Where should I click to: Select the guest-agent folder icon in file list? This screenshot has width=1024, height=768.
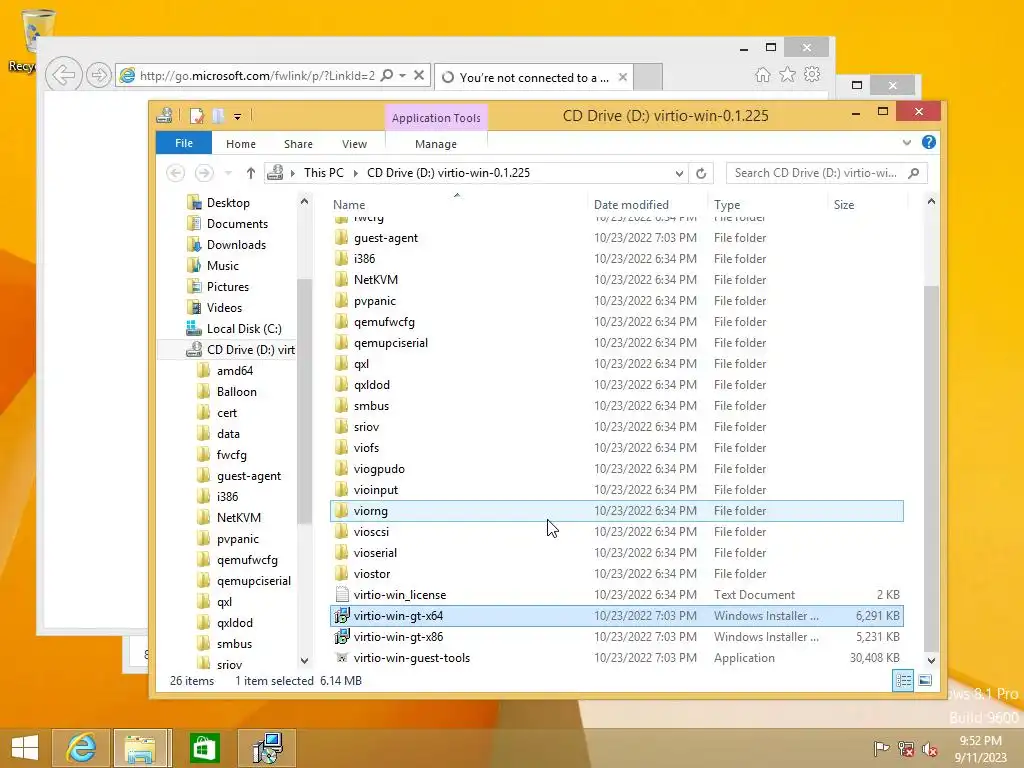[x=341, y=238]
